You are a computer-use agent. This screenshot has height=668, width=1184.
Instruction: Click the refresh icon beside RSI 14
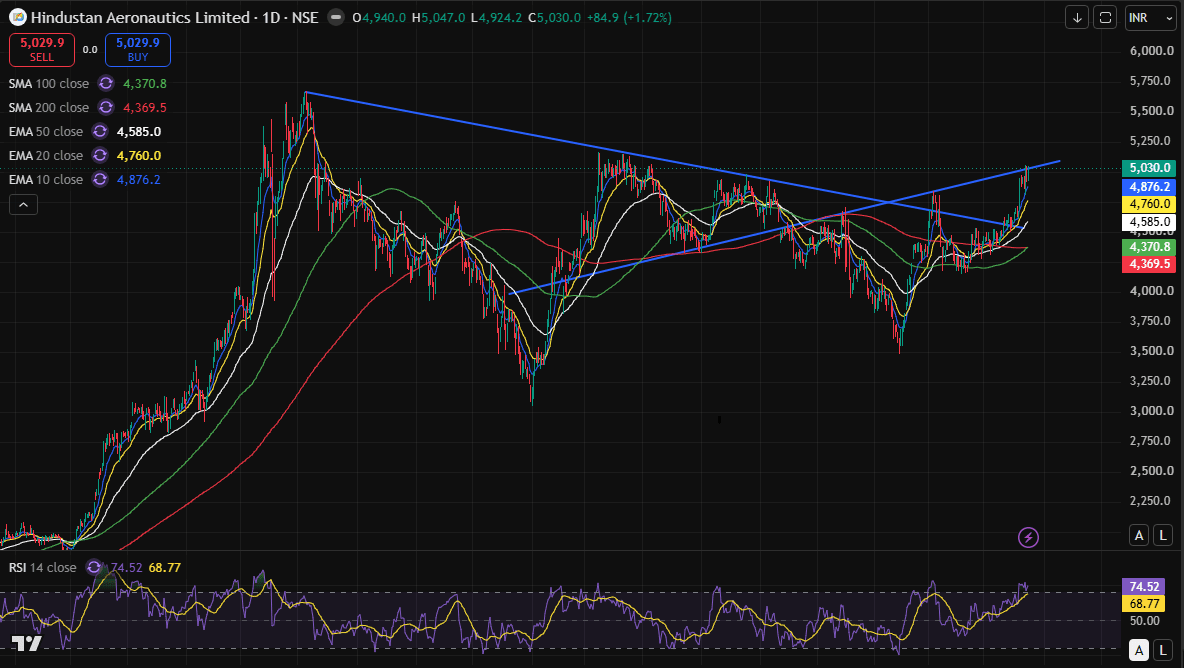point(94,567)
